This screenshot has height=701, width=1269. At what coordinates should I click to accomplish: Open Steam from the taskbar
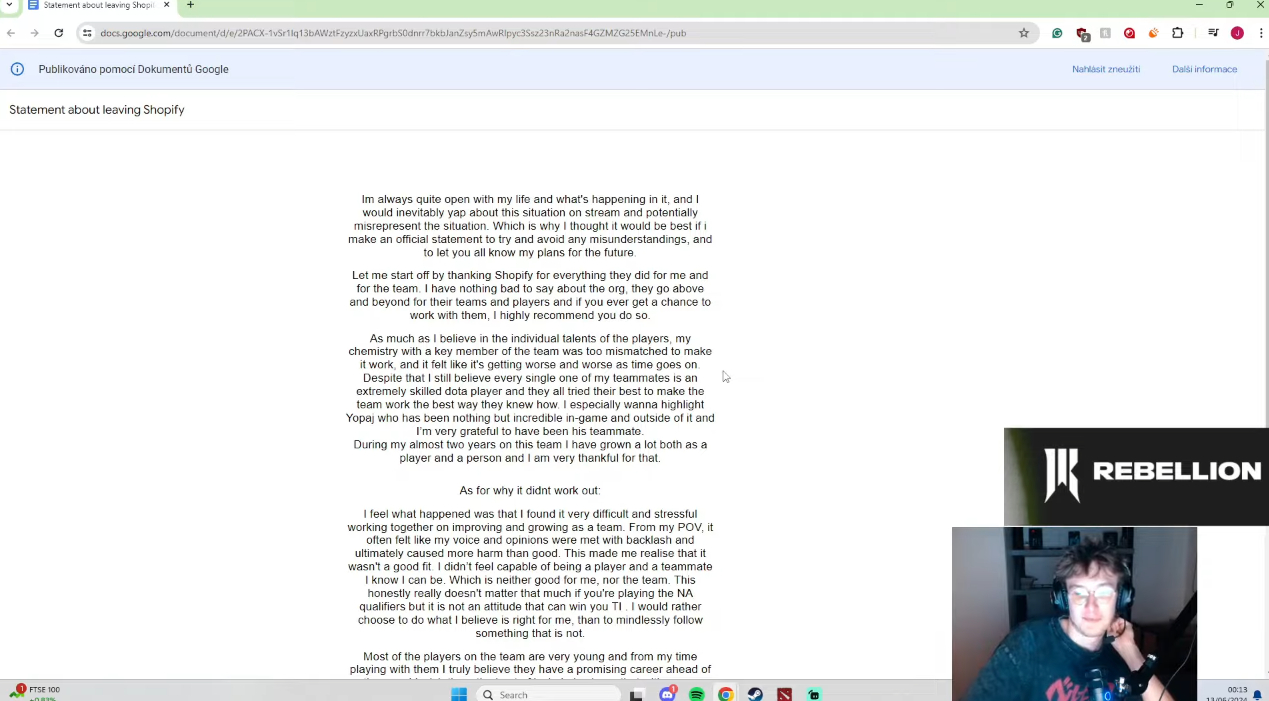[755, 694]
